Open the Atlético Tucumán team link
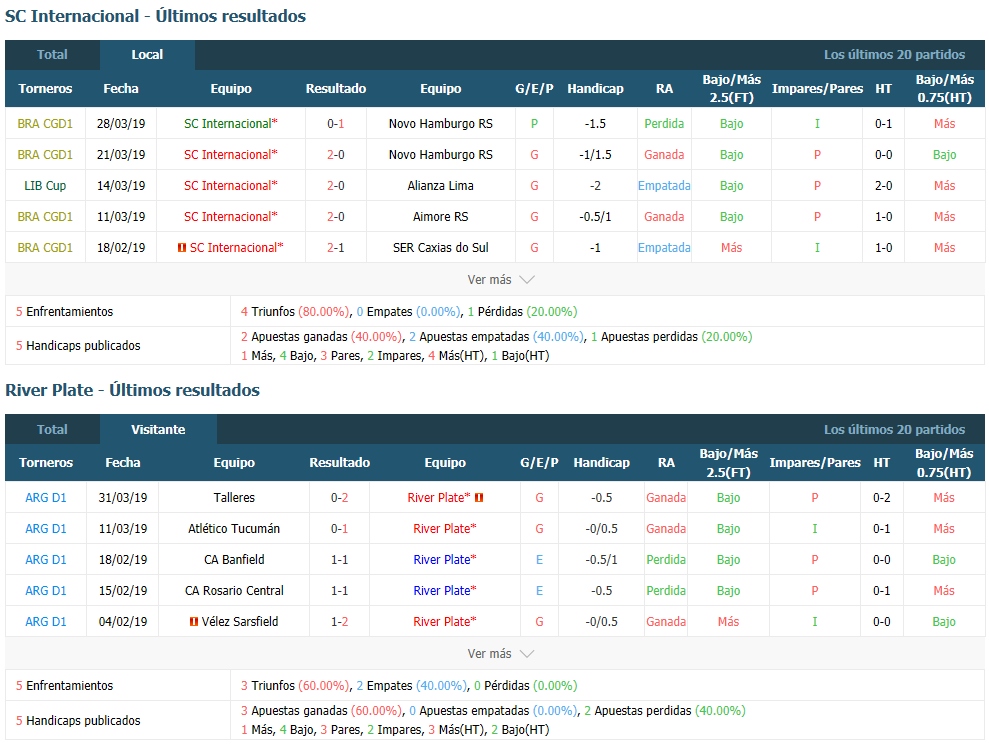 point(234,529)
